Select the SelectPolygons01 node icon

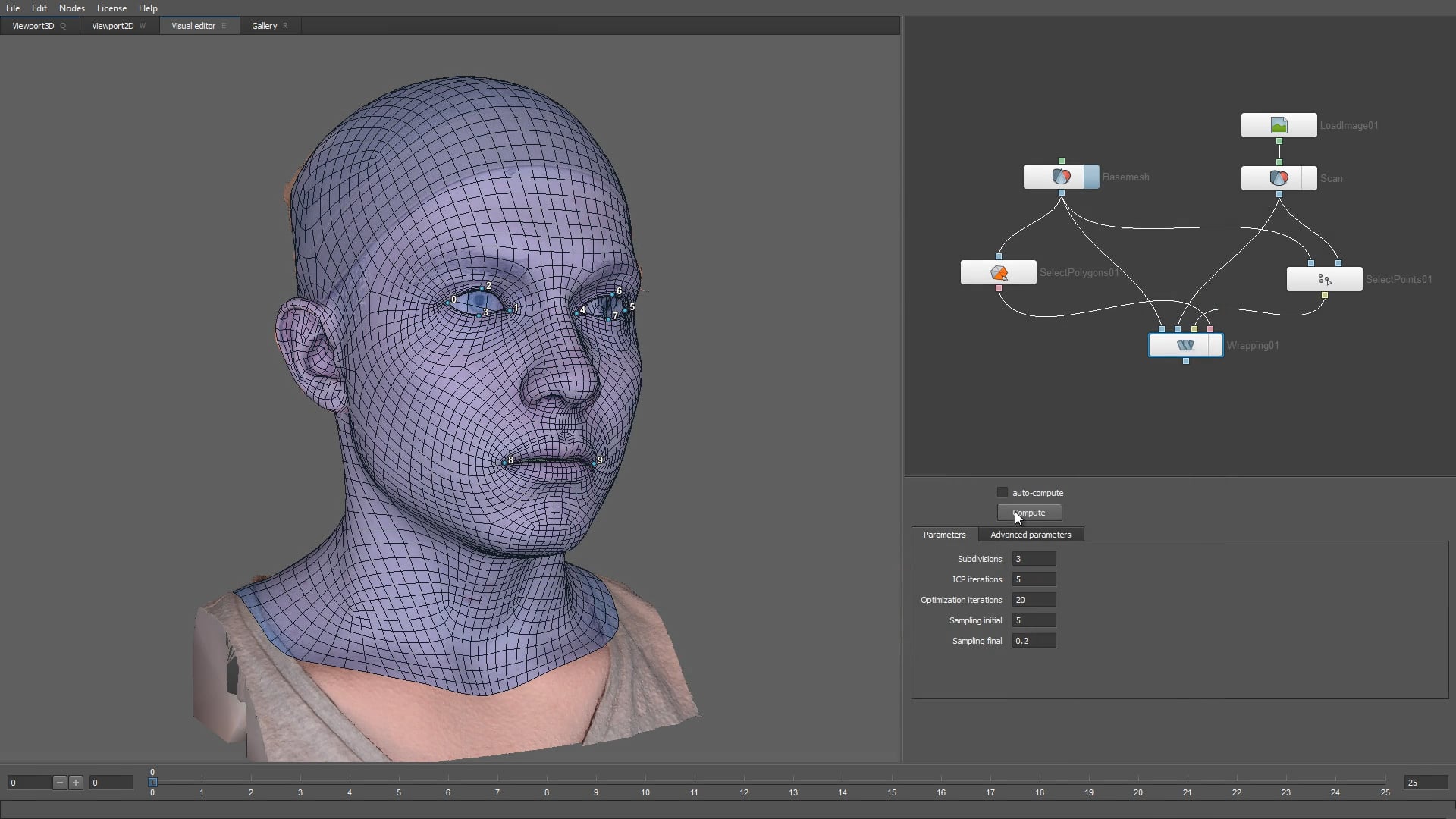click(x=999, y=272)
